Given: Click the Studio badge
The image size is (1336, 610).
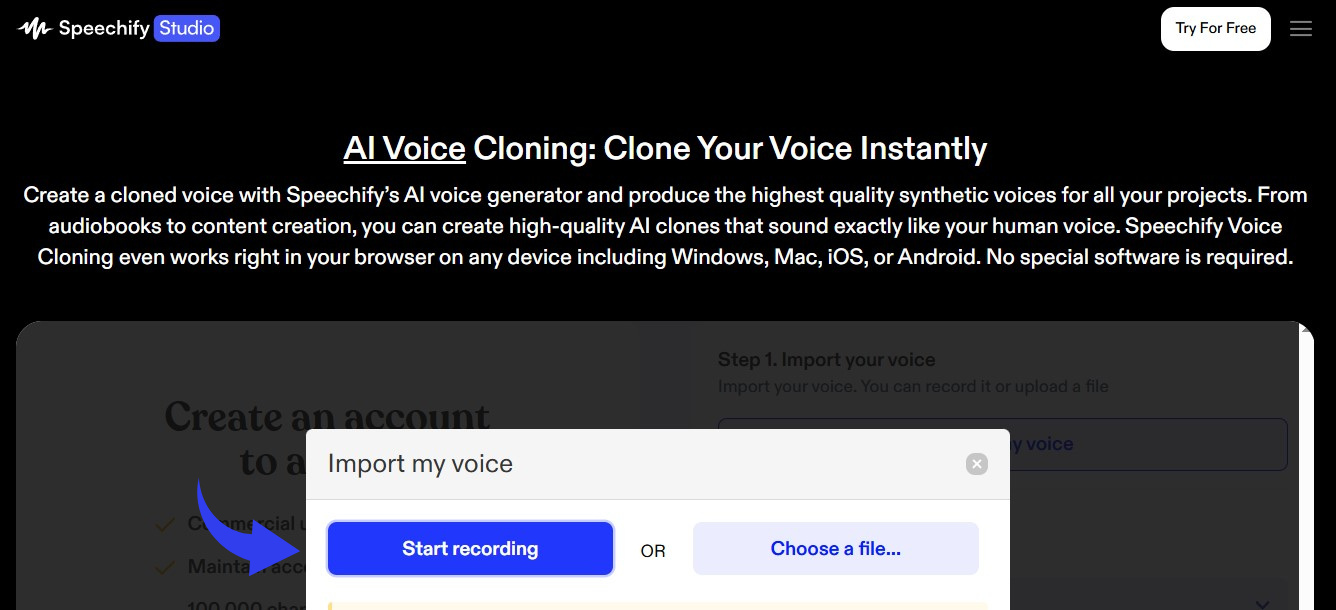Looking at the screenshot, I should click(x=187, y=28).
